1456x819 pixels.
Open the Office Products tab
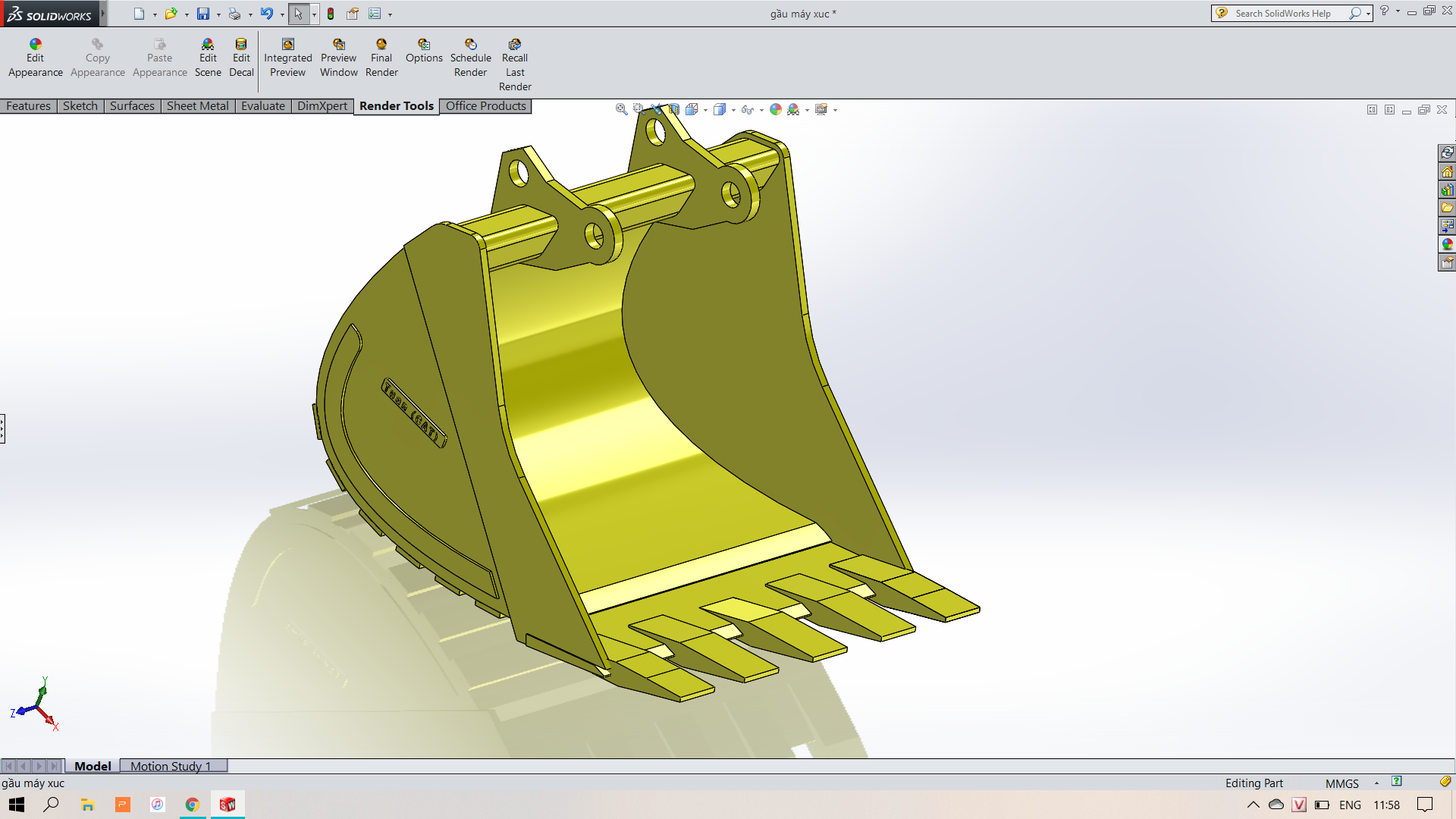[486, 106]
